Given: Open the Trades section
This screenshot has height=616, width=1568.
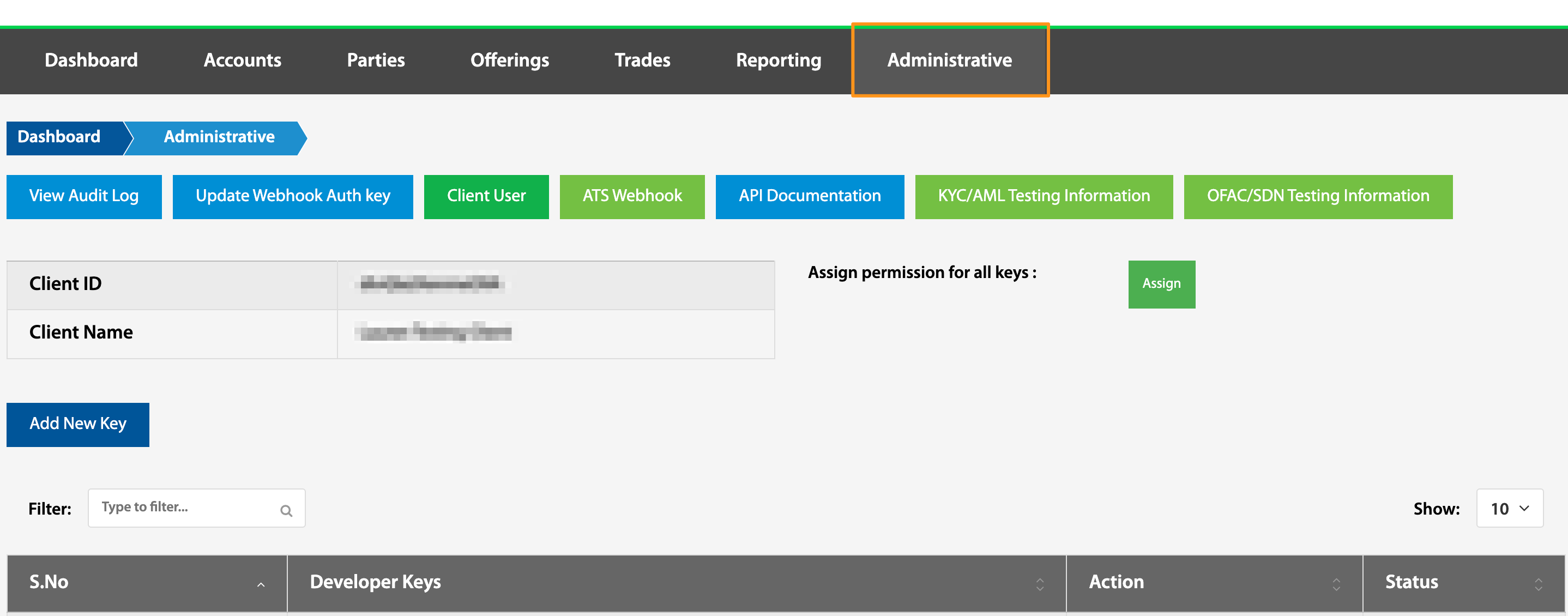Looking at the screenshot, I should point(642,59).
